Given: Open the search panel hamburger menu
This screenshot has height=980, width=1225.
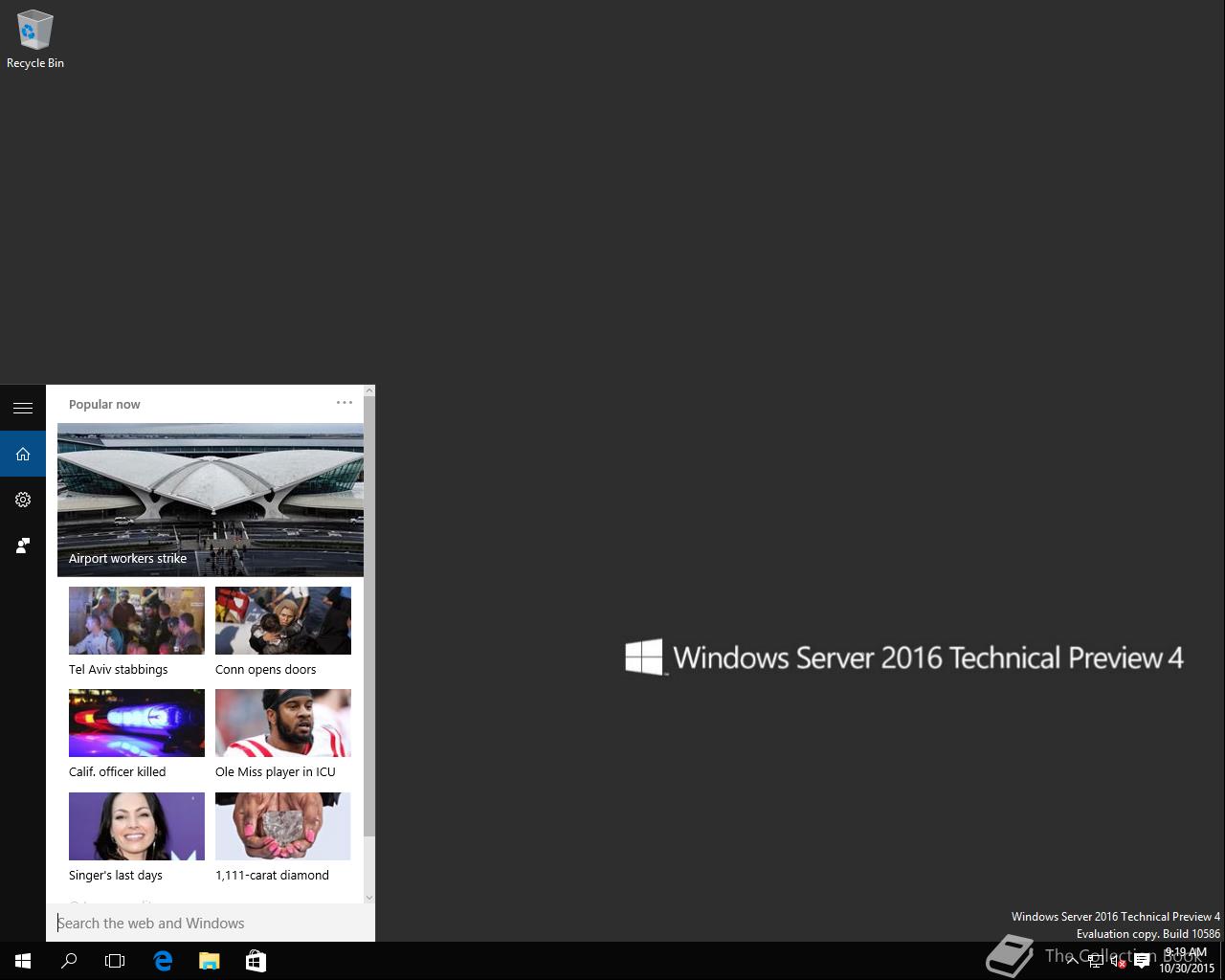Looking at the screenshot, I should point(23,408).
